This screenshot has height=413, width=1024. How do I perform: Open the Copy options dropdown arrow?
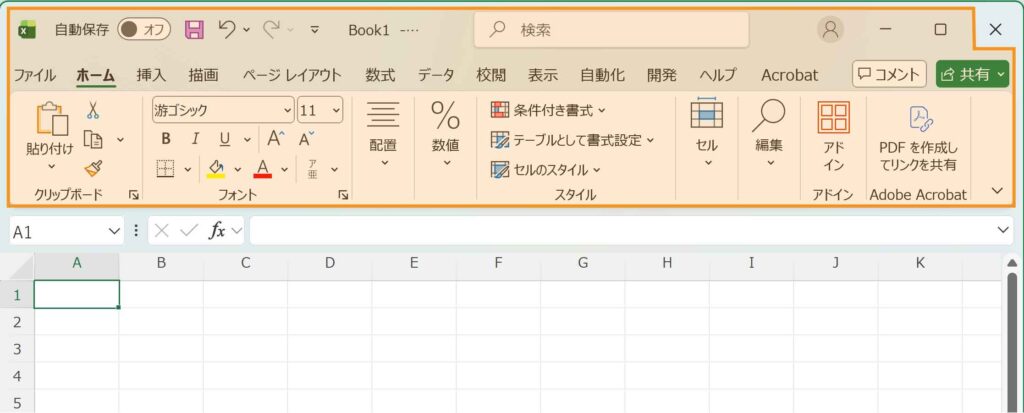pyautogui.click(x=120, y=139)
